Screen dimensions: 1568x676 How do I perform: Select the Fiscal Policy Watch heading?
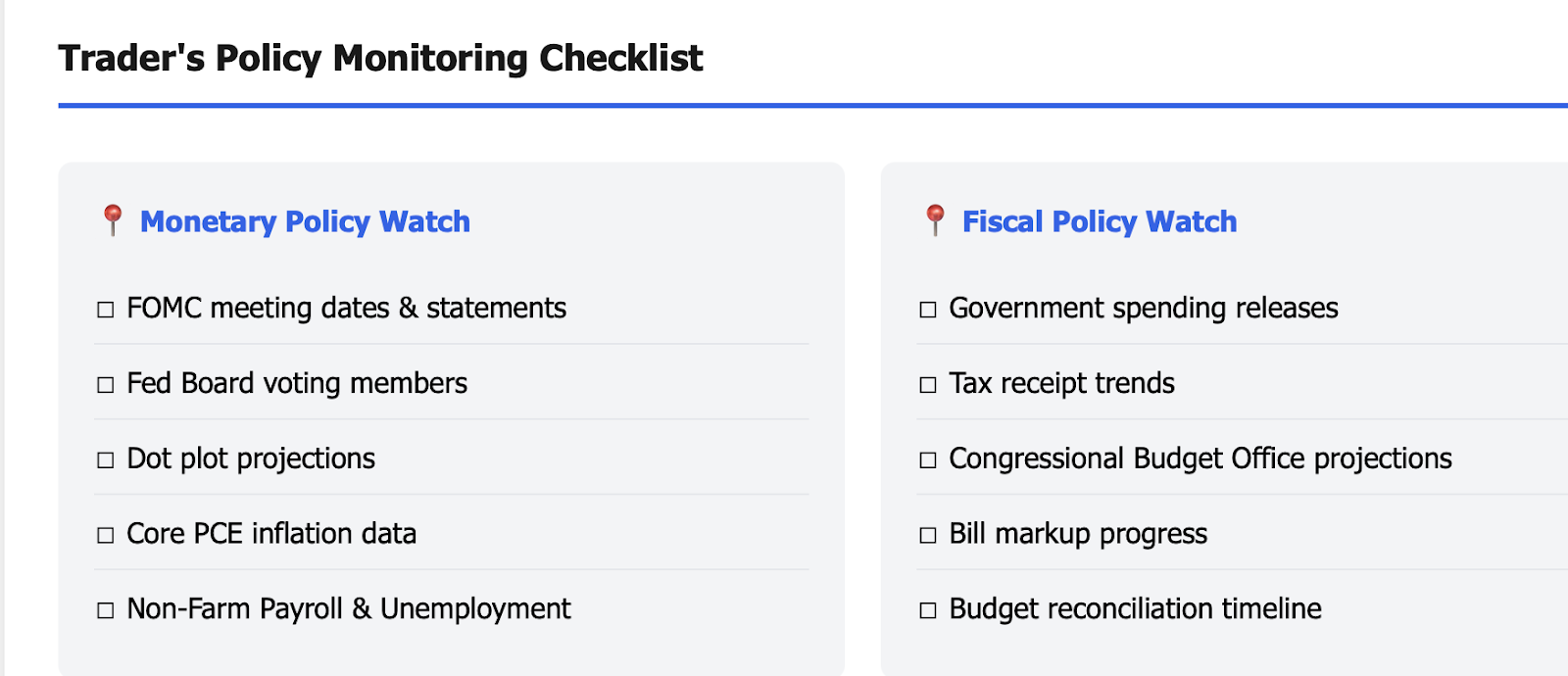[x=1100, y=221]
